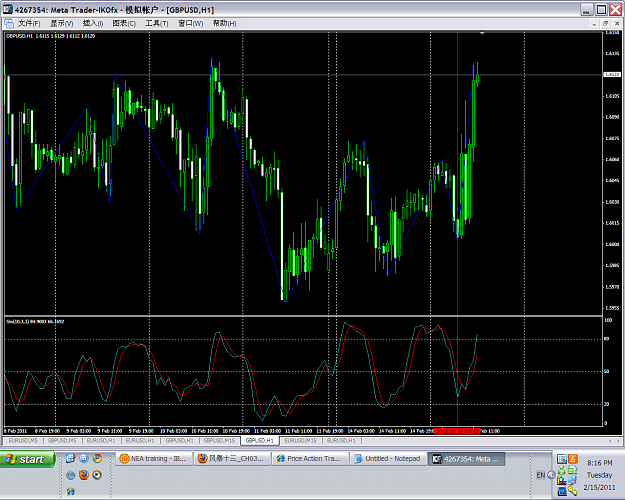Open the 图表(C) charts menu
Screen dimensions: 625x500
click(124, 24)
